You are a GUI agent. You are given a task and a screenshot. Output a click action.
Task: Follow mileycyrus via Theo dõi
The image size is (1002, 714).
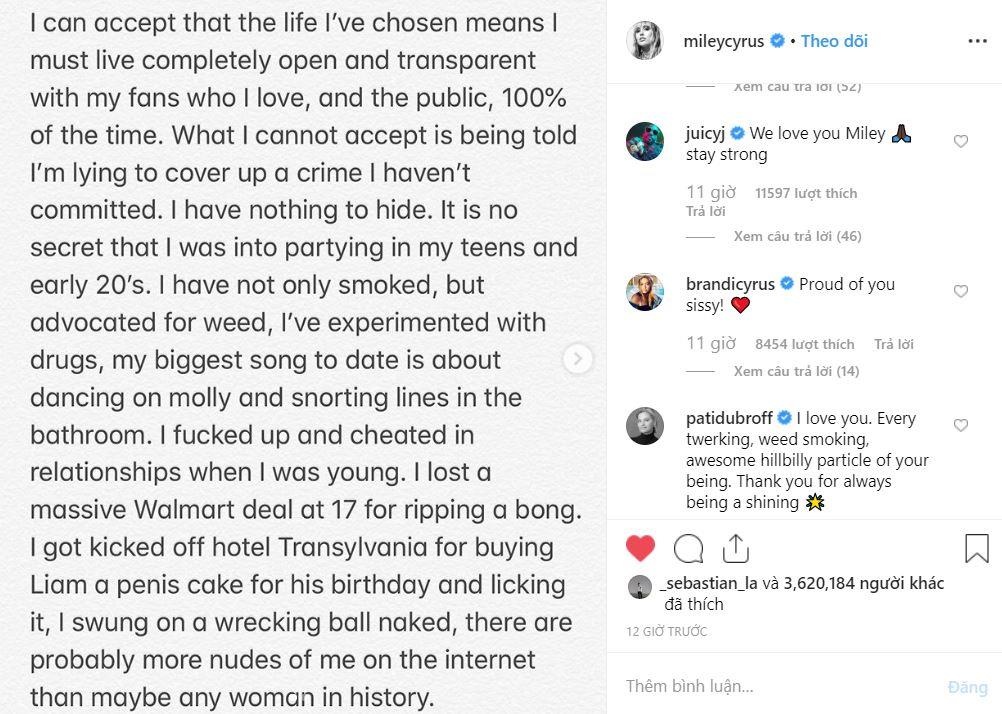click(x=834, y=41)
